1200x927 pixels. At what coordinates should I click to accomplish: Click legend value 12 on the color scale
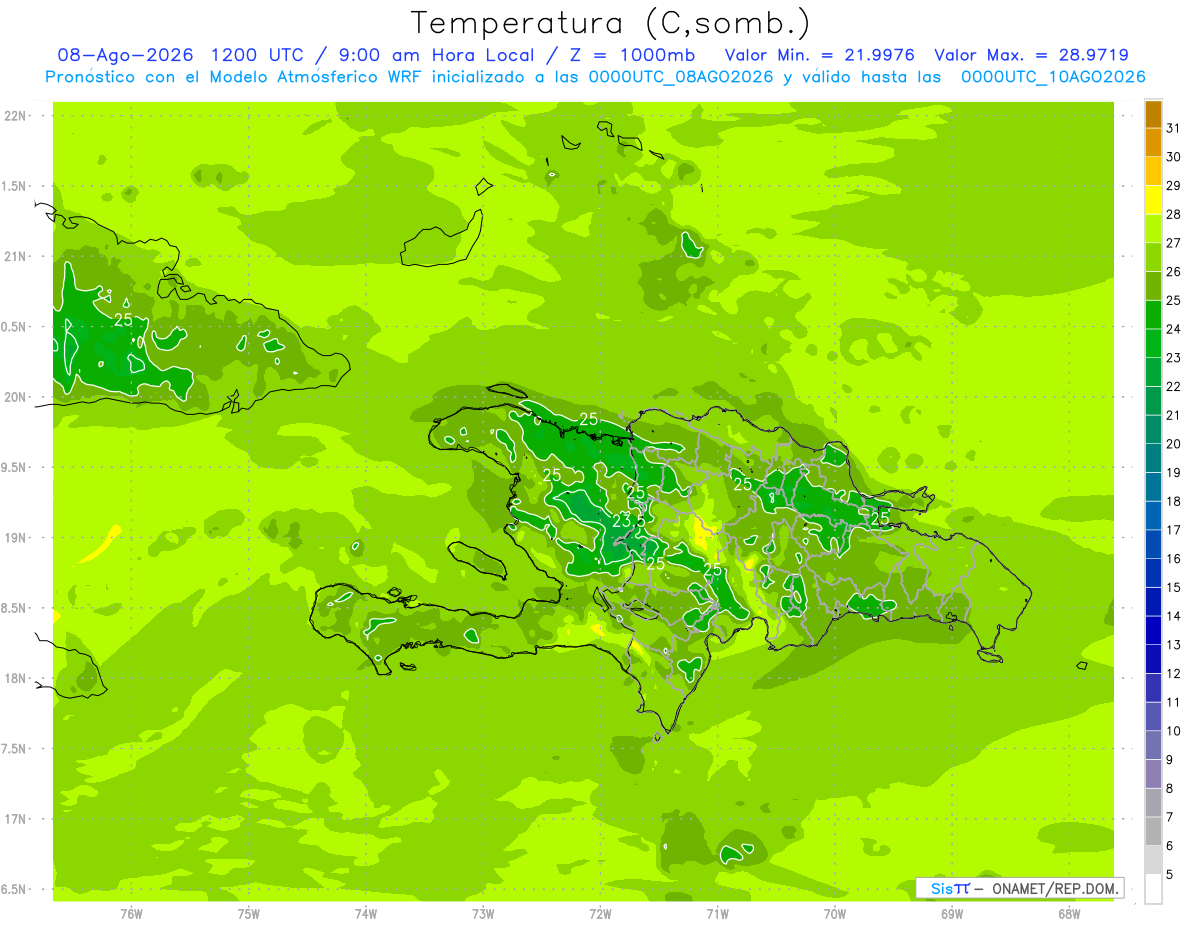click(x=1174, y=673)
